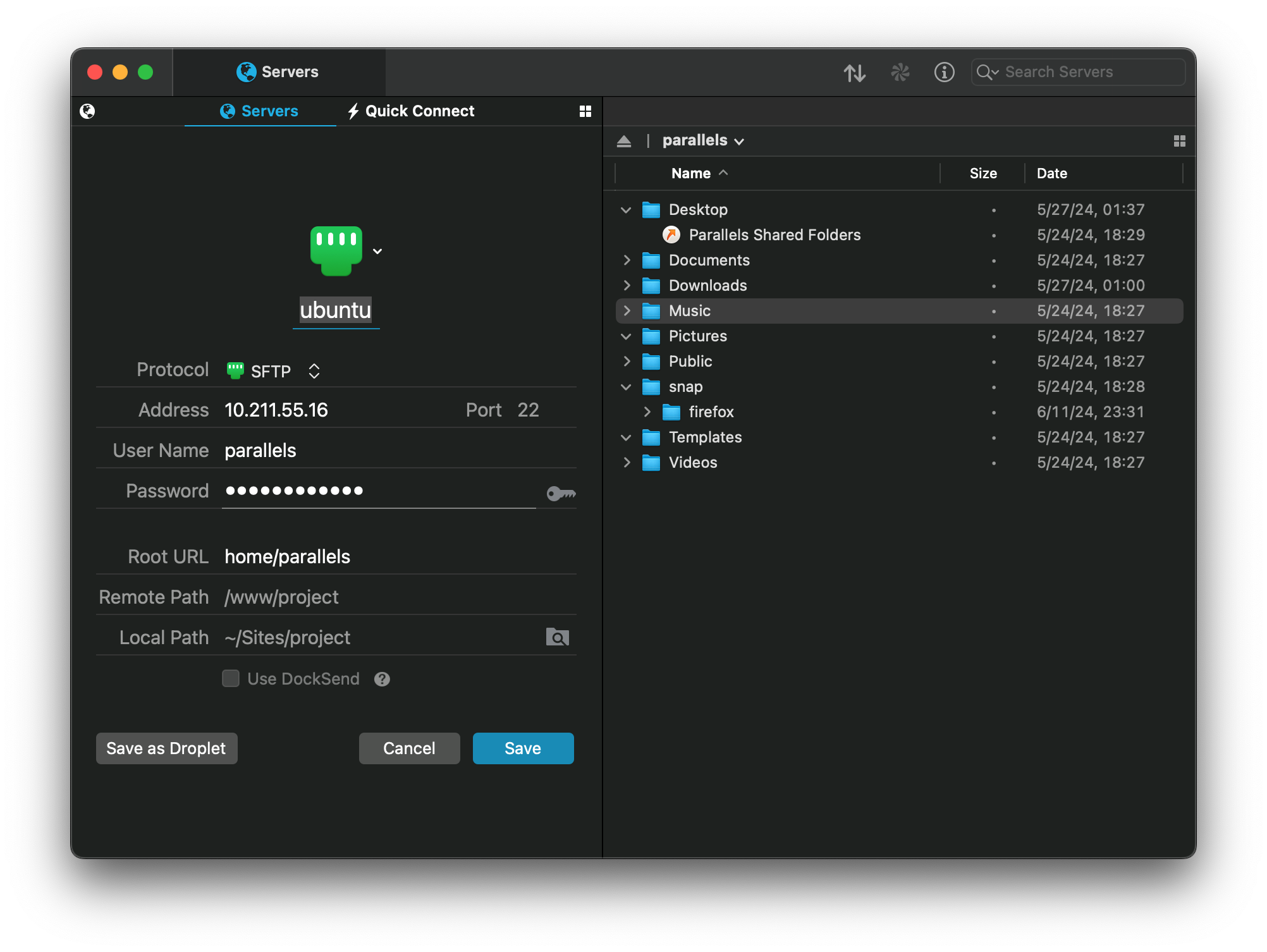Click the Desktop folder icon
Viewport: 1267px width, 952px height.
[651, 210]
